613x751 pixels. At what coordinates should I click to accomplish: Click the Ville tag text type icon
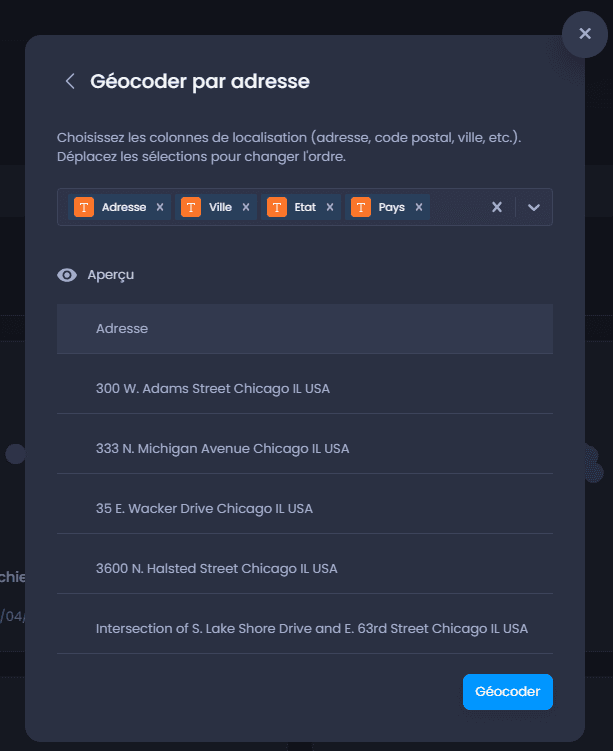[x=191, y=207]
